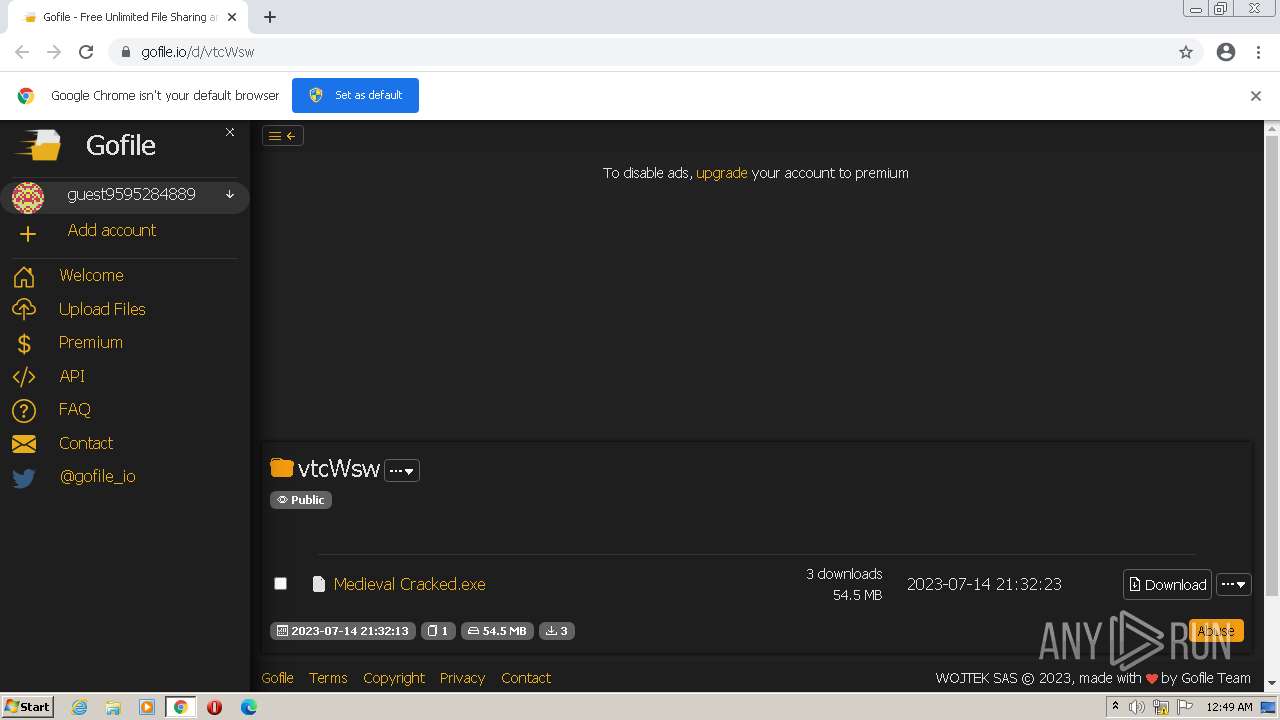Click the volume icon in system tray
This screenshot has height=720, width=1280.
tap(1137, 707)
